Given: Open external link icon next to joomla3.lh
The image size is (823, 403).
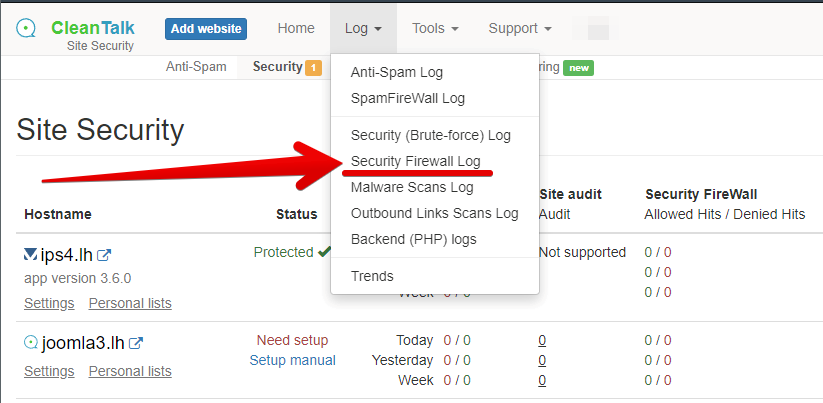Looking at the screenshot, I should tap(136, 343).
